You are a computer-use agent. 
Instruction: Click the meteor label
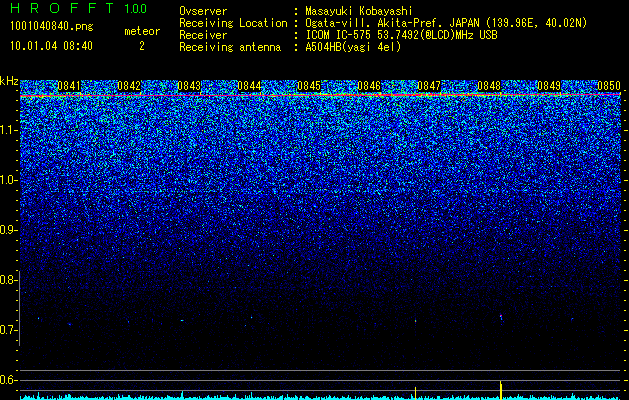point(142,31)
